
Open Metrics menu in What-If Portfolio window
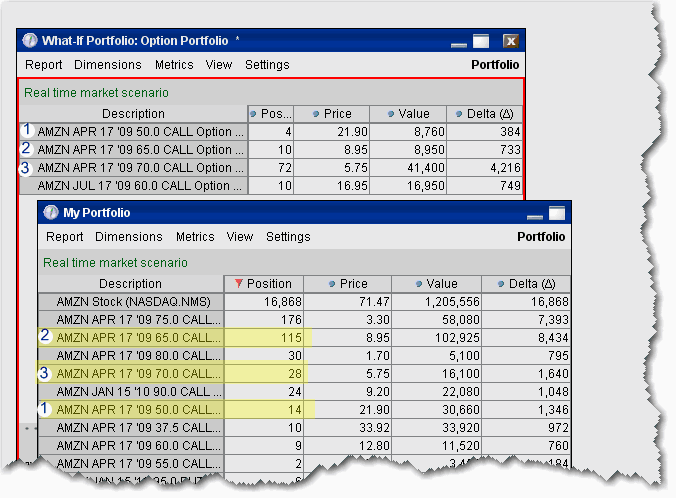(174, 65)
